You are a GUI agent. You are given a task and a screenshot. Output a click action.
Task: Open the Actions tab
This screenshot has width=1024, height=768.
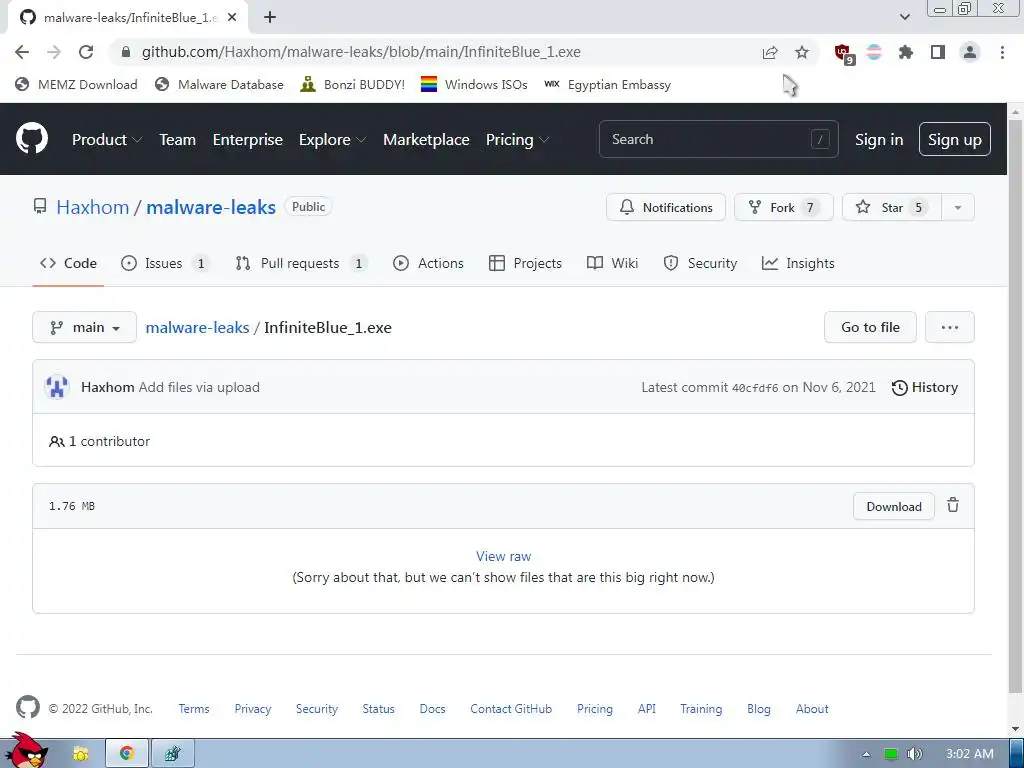pos(428,263)
